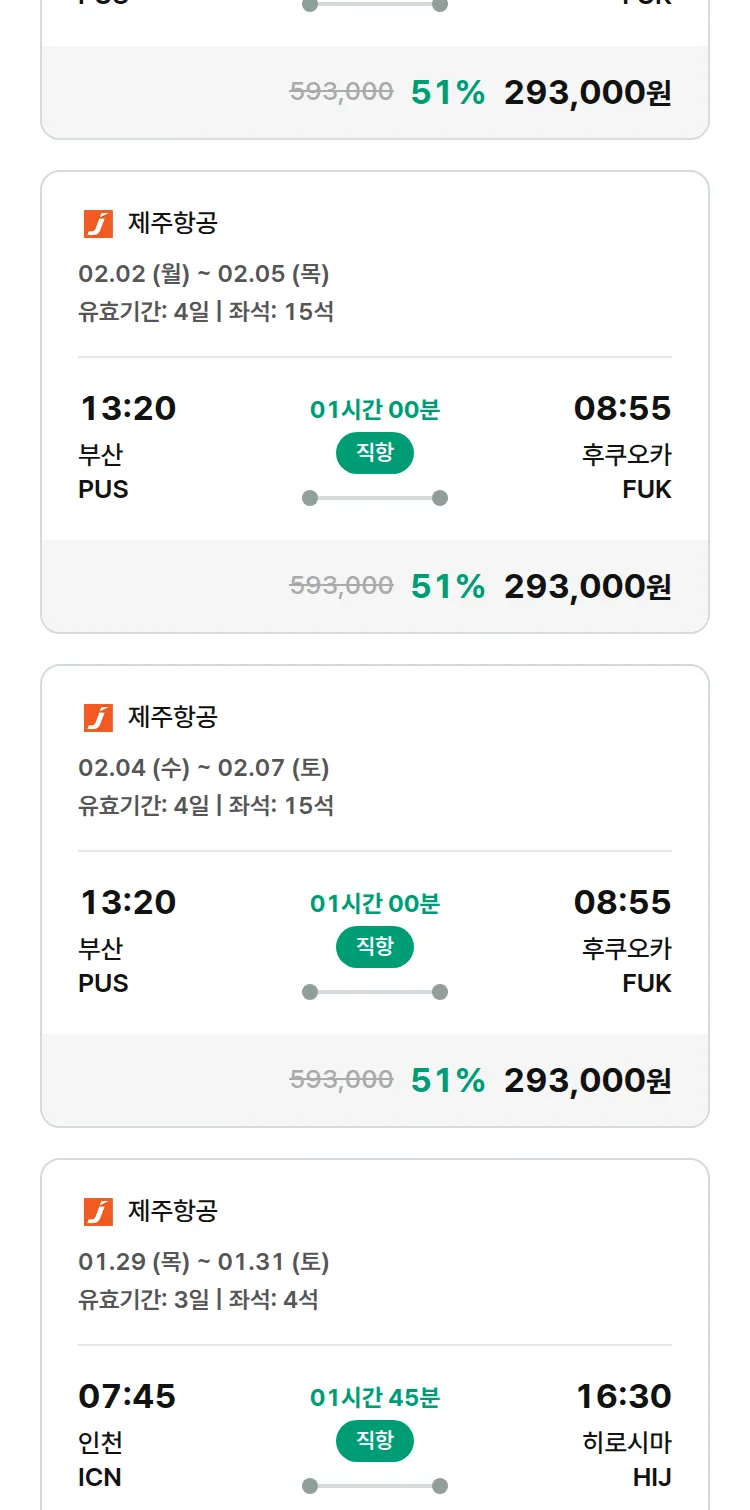The image size is (750, 1510).
Task: Tap the 01시간 45분 flight duration
Action: [375, 1397]
